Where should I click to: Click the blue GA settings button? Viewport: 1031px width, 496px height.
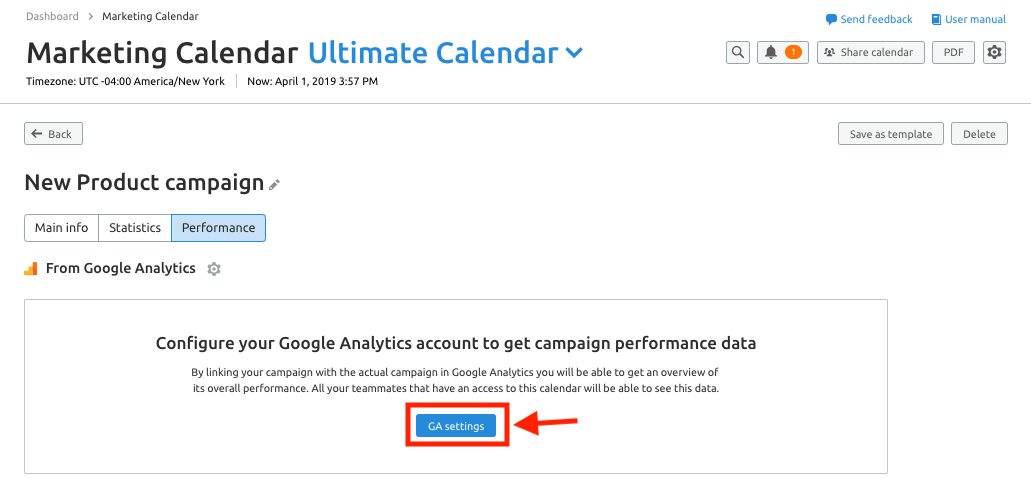(456, 426)
